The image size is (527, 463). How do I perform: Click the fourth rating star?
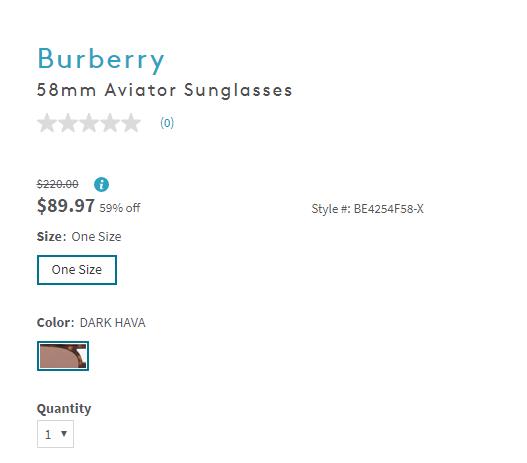pos(110,123)
